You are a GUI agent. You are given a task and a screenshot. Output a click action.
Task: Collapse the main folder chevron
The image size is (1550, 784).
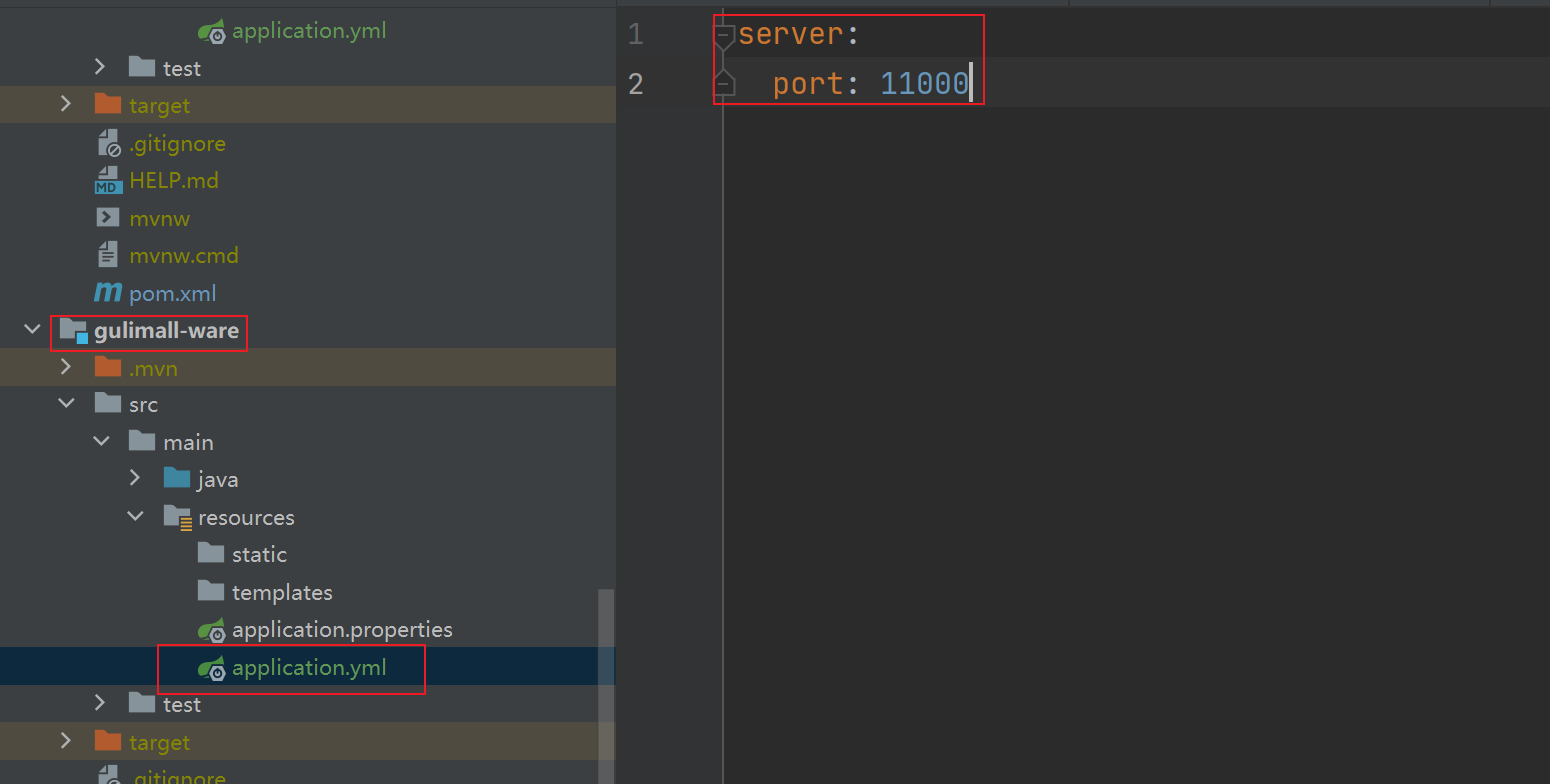101,441
